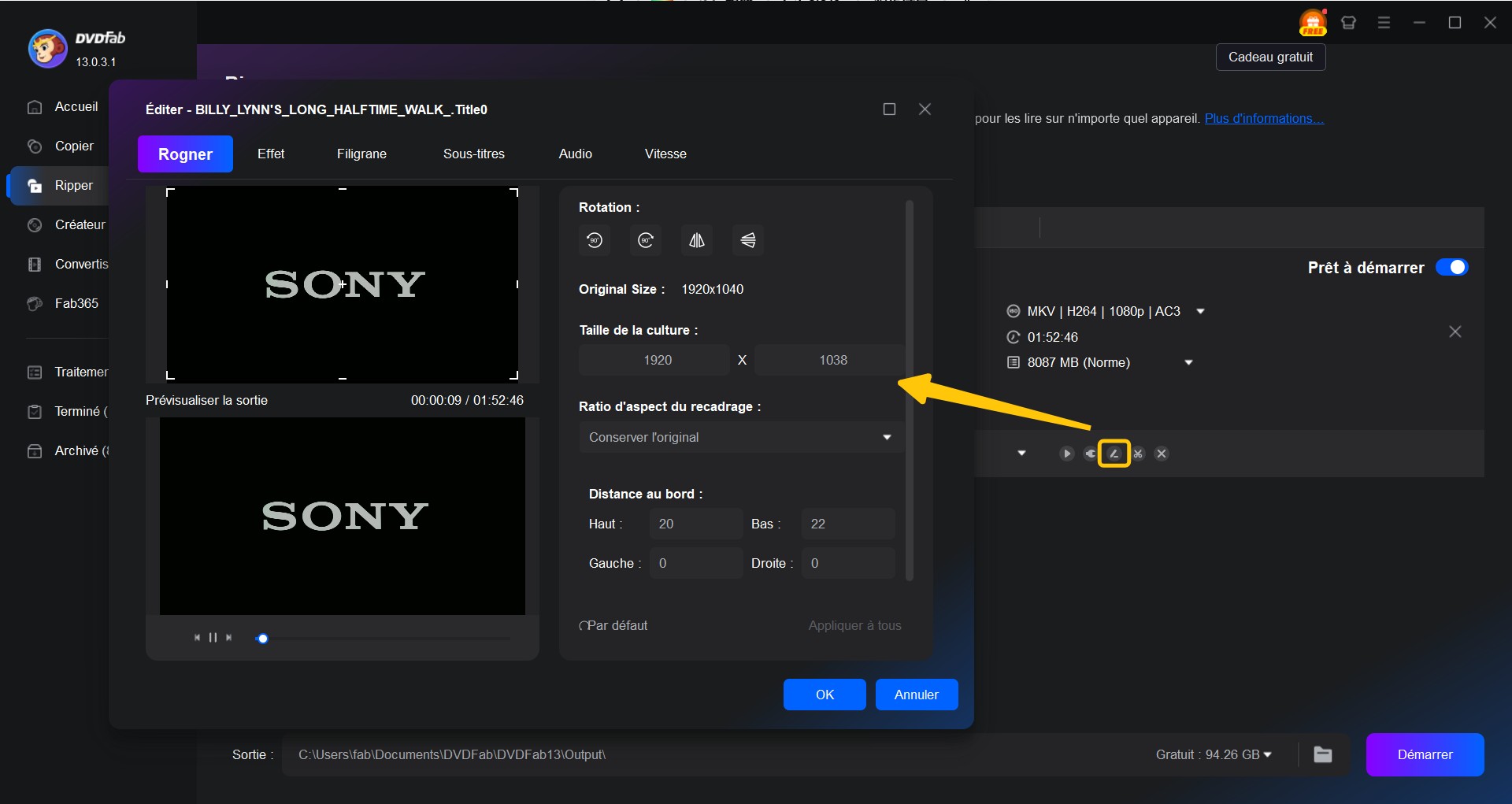The width and height of the screenshot is (1512, 804).
Task: Click the Droite distance field
Action: pos(848,563)
